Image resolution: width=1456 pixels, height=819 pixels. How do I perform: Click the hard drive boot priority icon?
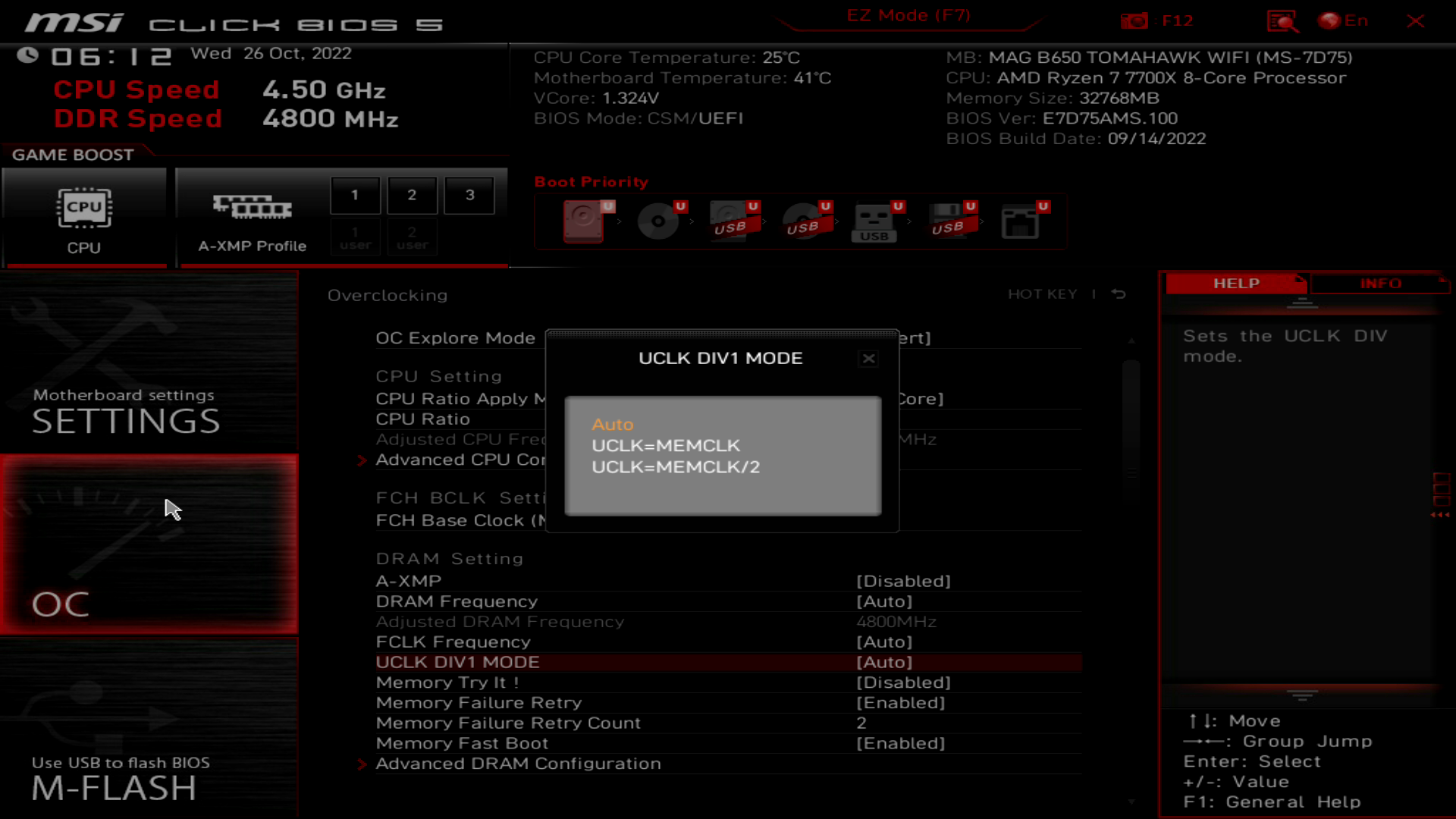[582, 221]
